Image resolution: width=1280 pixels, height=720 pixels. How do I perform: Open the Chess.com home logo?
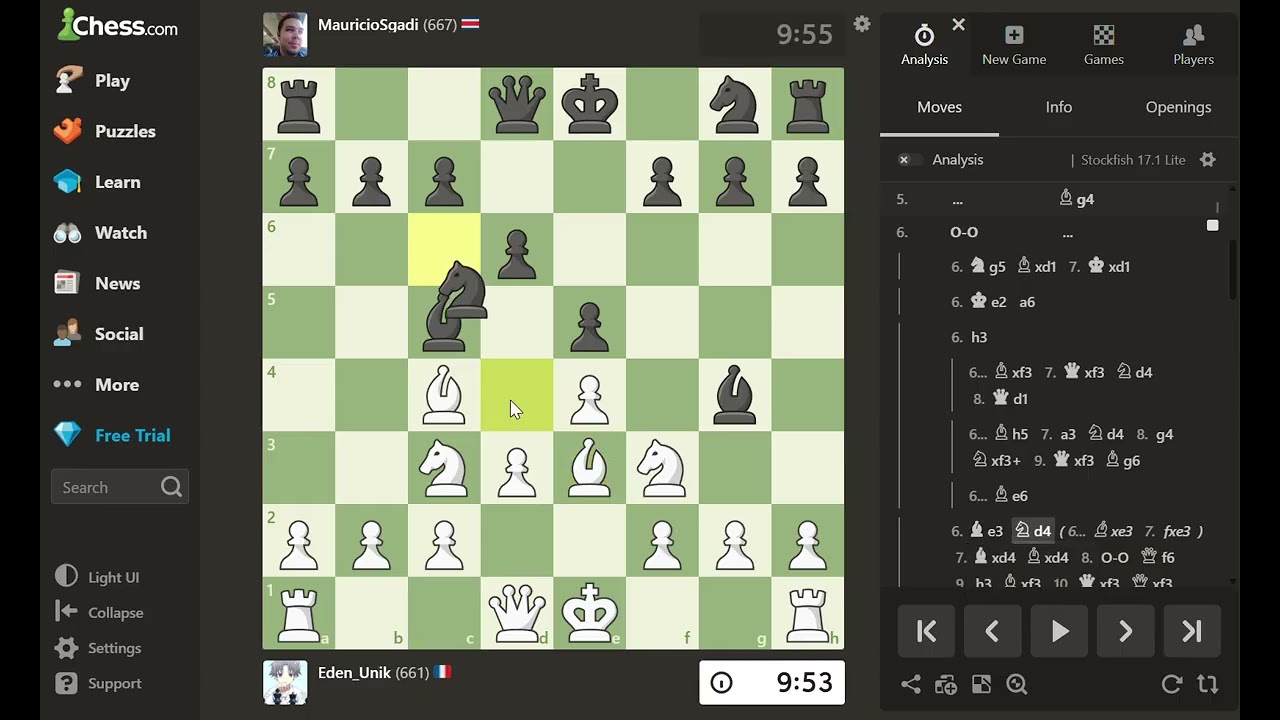click(118, 25)
